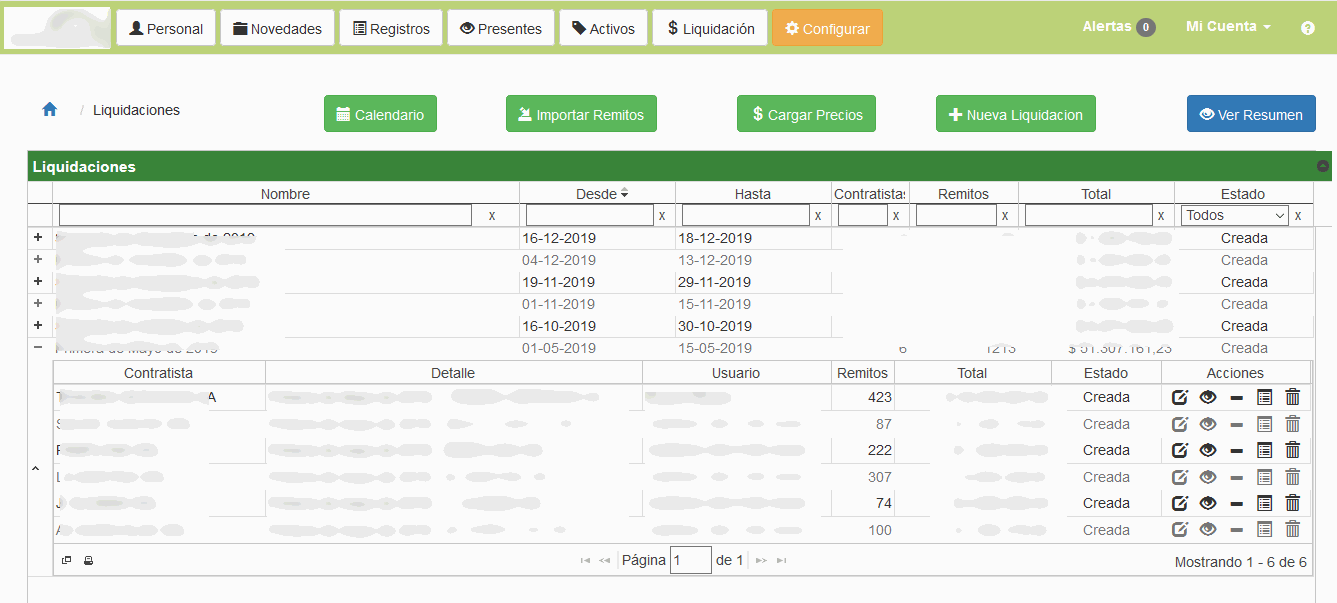Open Ver Resumen
This screenshot has width=1337, height=603.
point(1251,114)
